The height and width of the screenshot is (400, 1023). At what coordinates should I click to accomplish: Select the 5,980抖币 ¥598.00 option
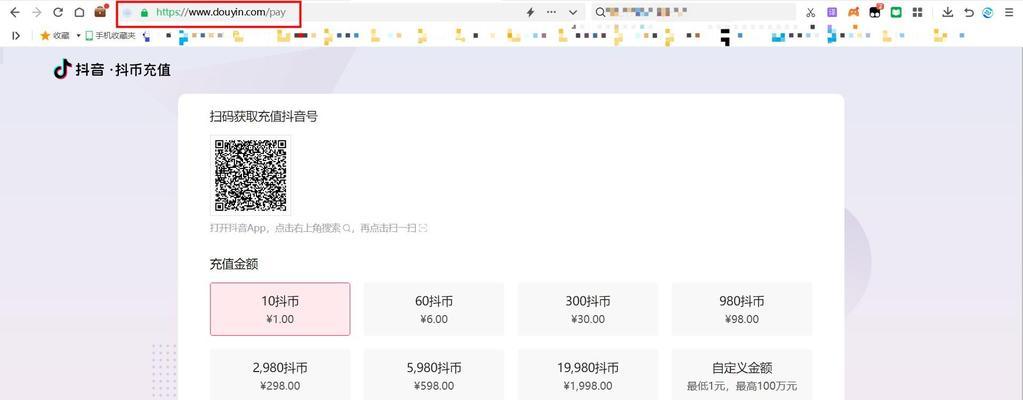[x=434, y=375]
